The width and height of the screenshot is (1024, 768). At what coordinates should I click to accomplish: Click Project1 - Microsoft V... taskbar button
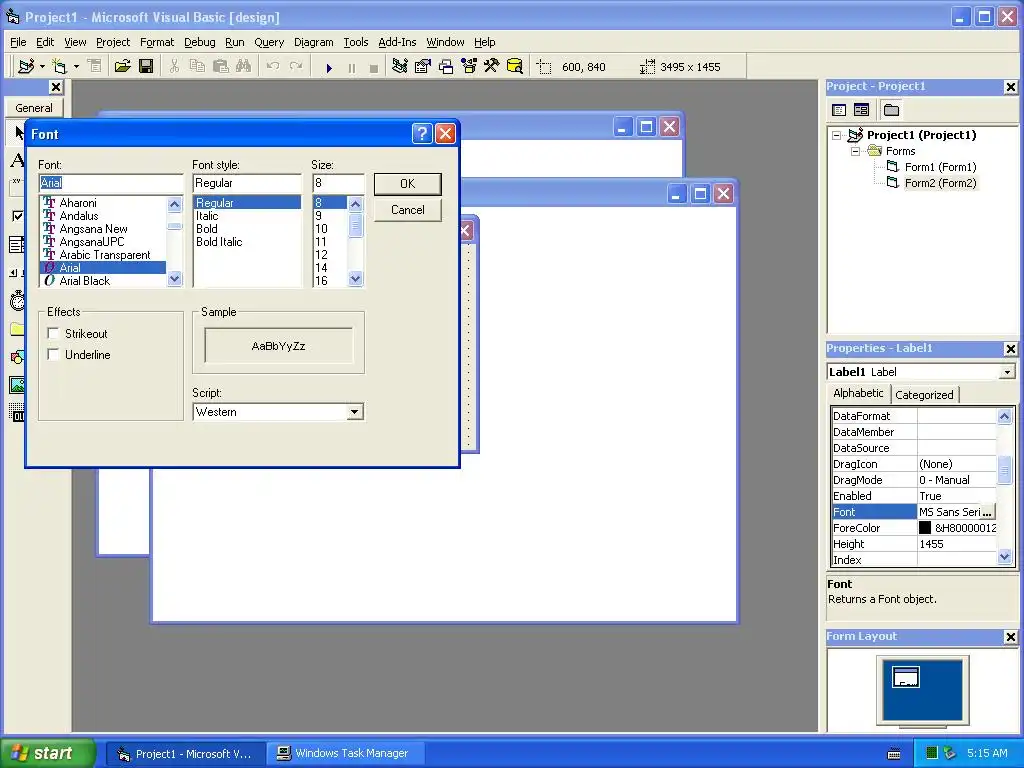(186, 753)
